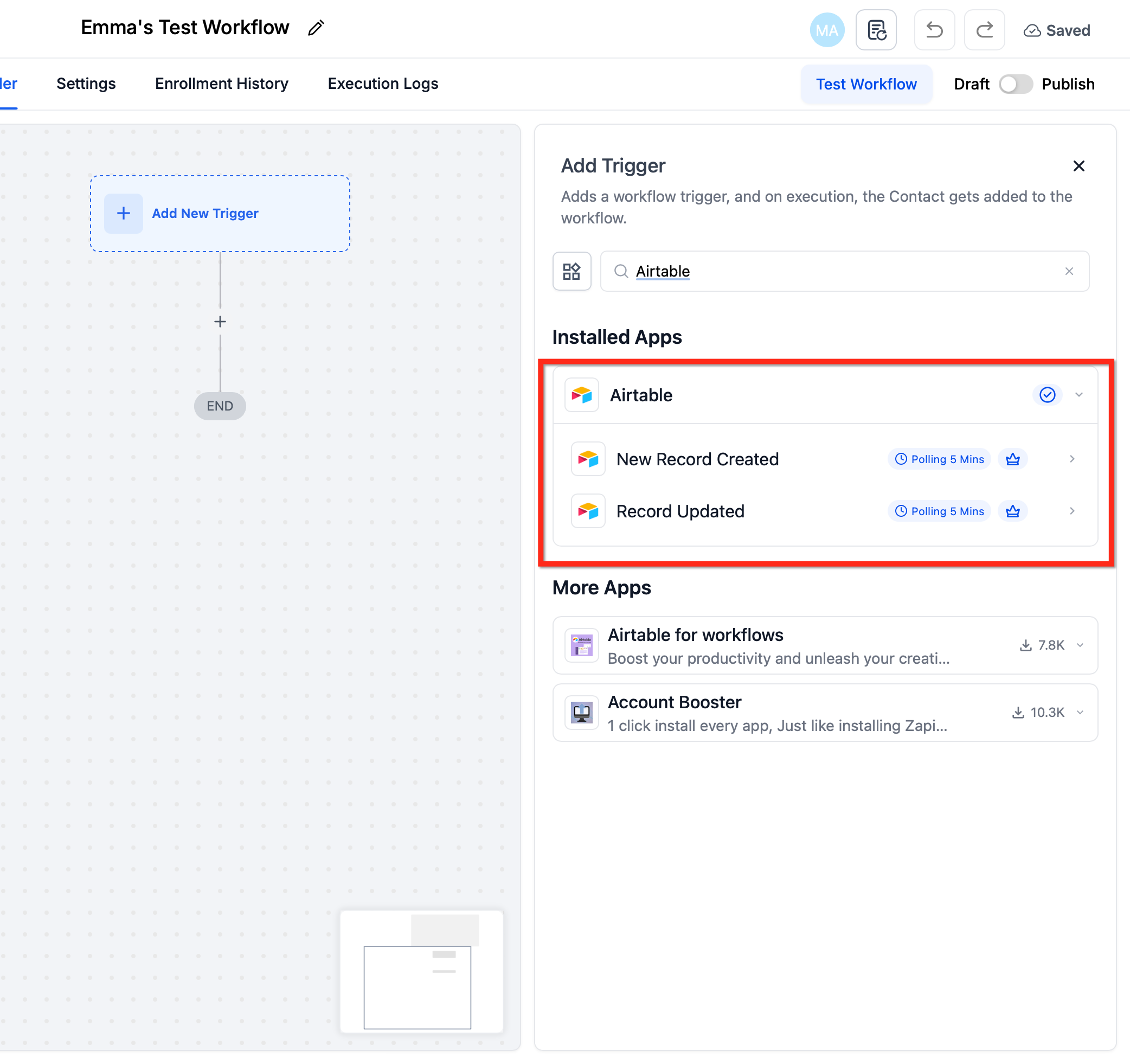
Task: Click the canvas minimap thumbnail
Action: 421,971
